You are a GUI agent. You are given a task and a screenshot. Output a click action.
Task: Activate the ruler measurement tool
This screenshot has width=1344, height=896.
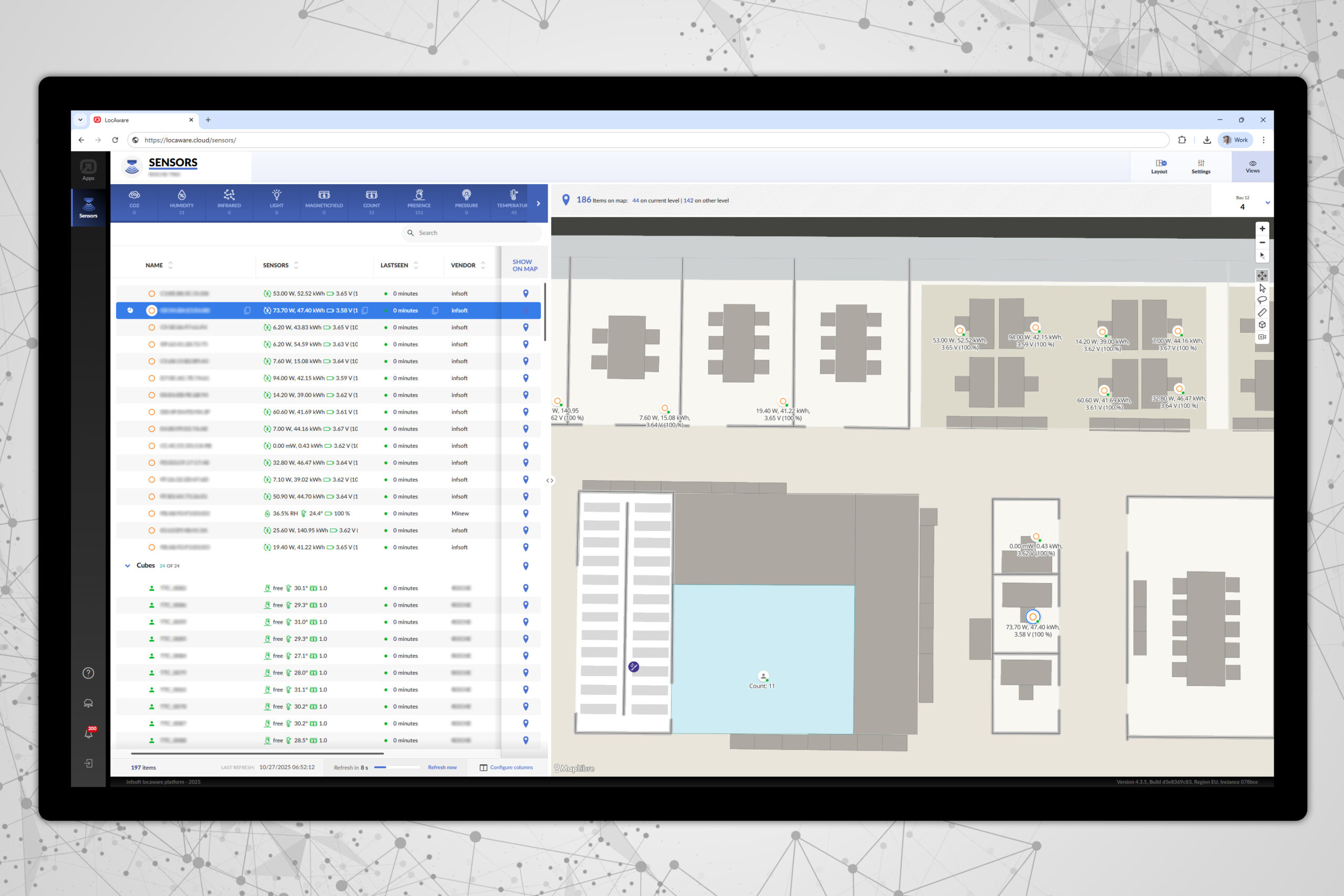tap(1262, 312)
